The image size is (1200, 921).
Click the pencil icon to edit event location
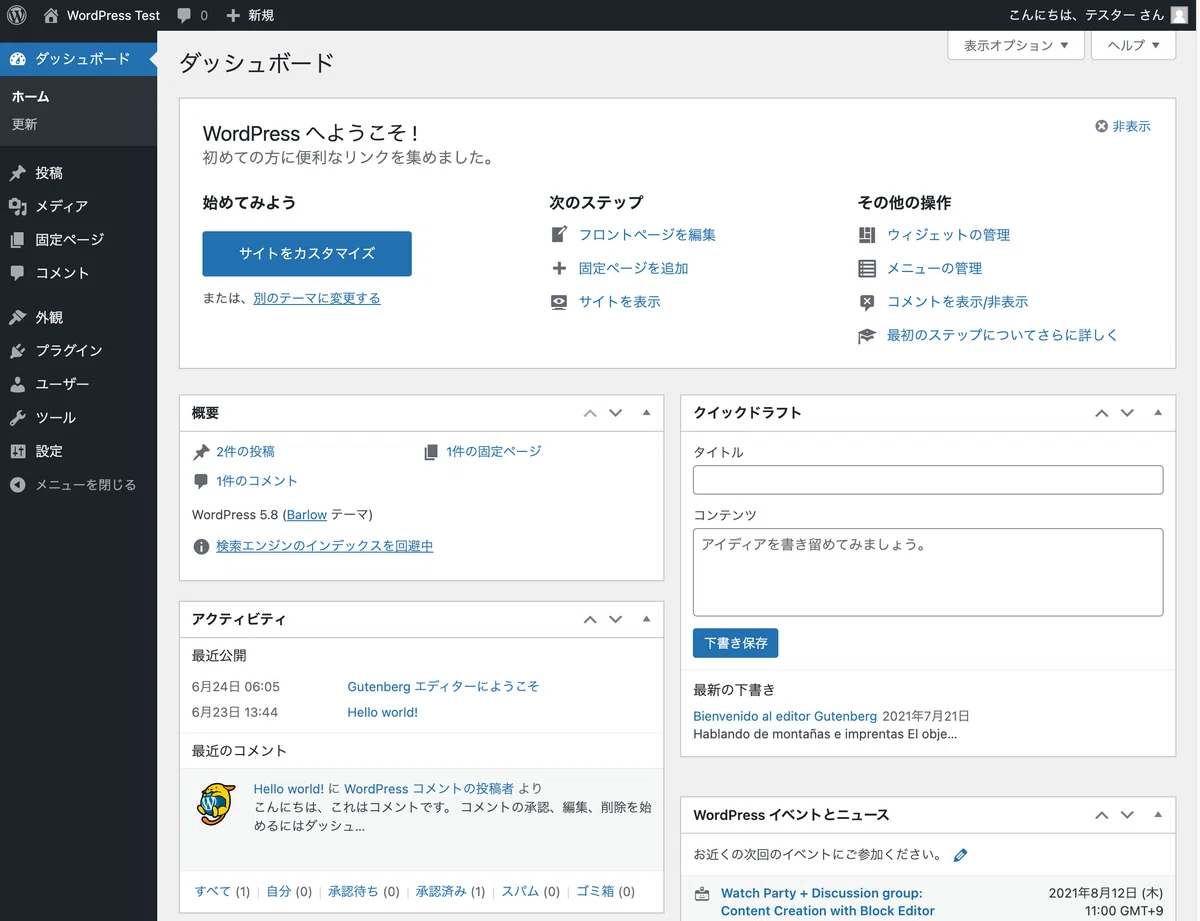961,855
